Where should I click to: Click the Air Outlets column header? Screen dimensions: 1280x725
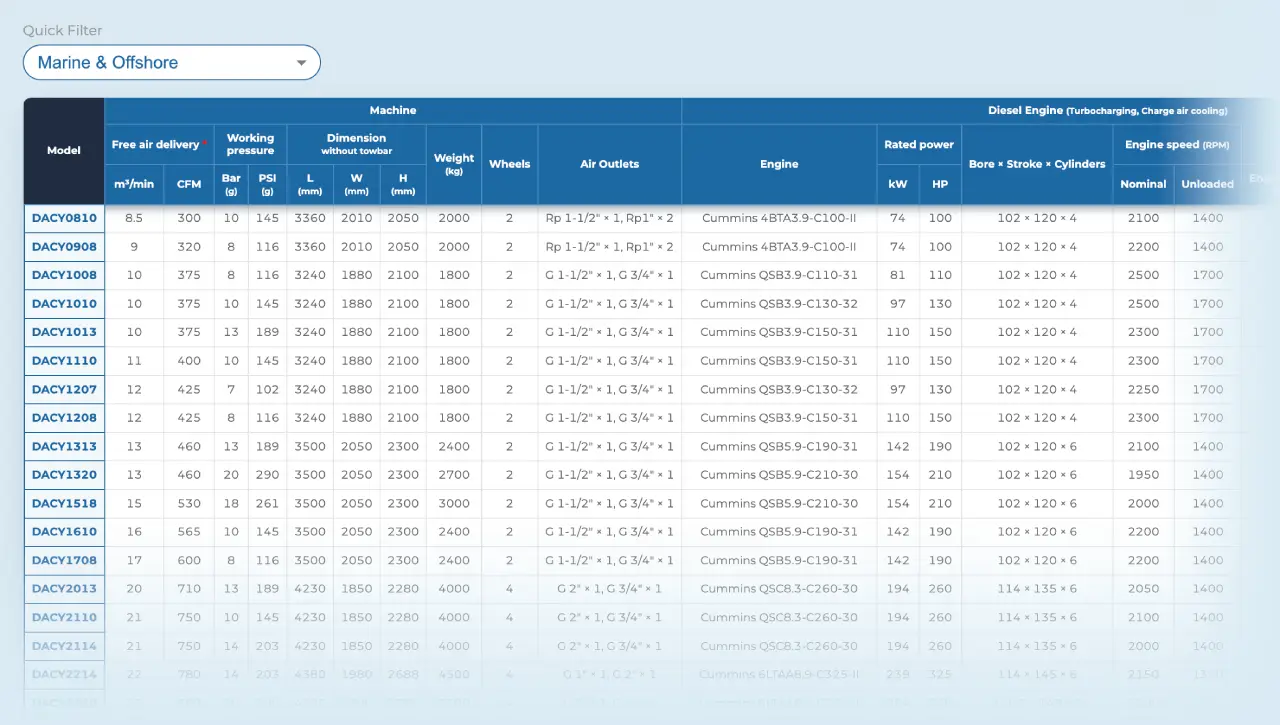(610, 164)
